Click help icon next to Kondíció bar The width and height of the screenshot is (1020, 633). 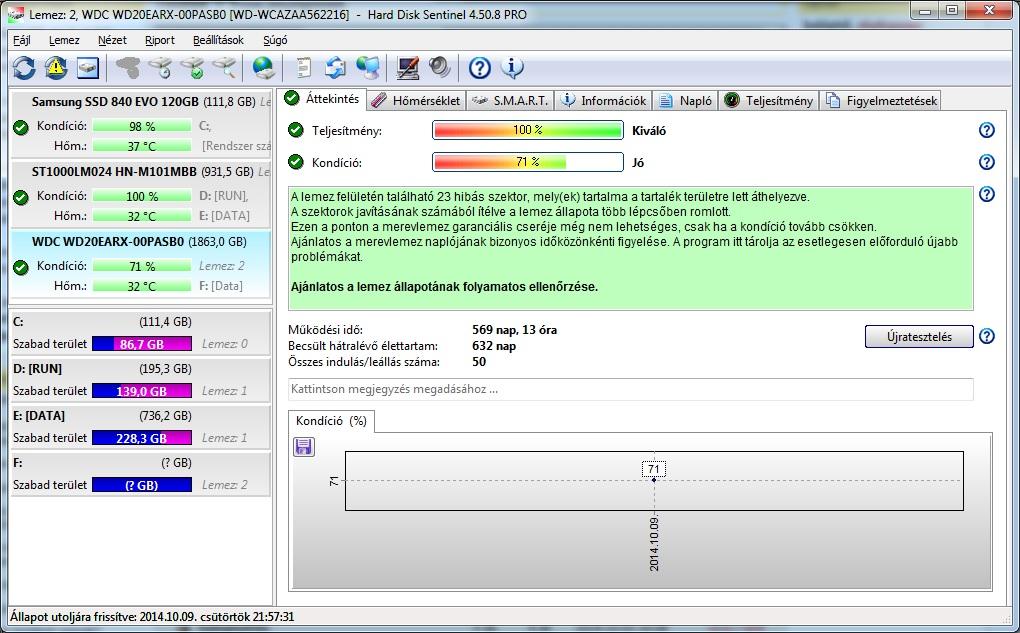(x=987, y=162)
